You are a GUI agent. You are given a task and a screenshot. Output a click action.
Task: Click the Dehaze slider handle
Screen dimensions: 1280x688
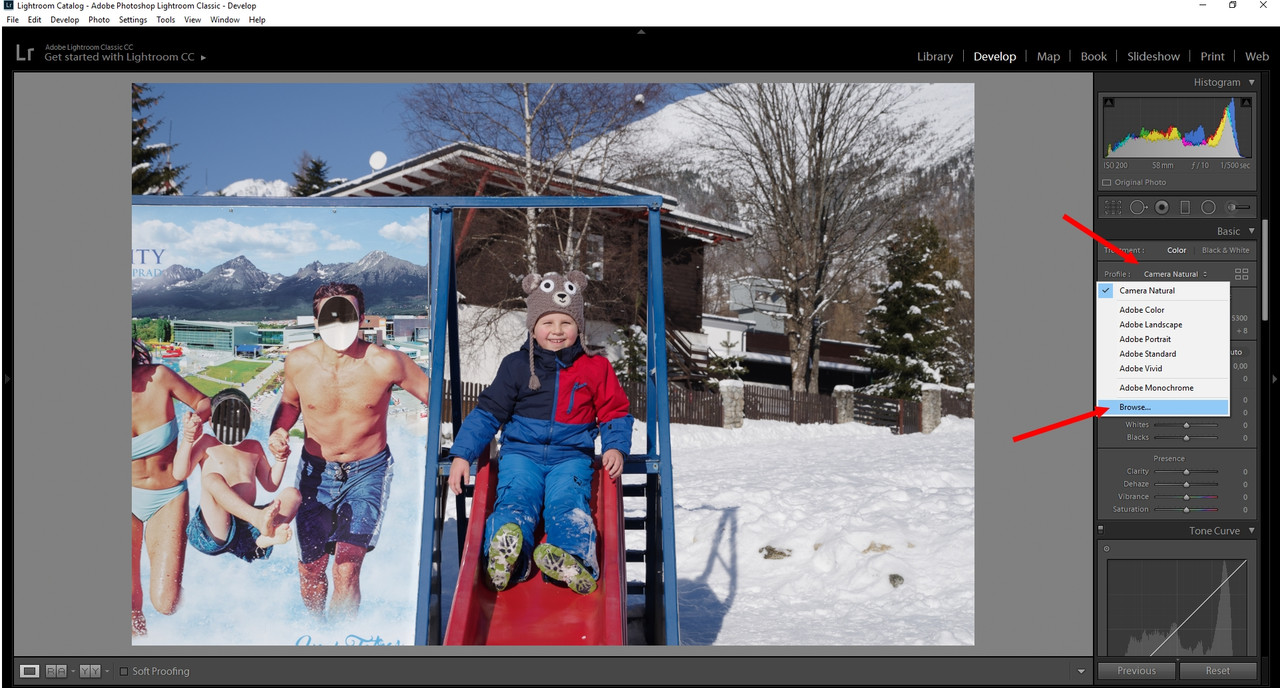(x=1186, y=484)
